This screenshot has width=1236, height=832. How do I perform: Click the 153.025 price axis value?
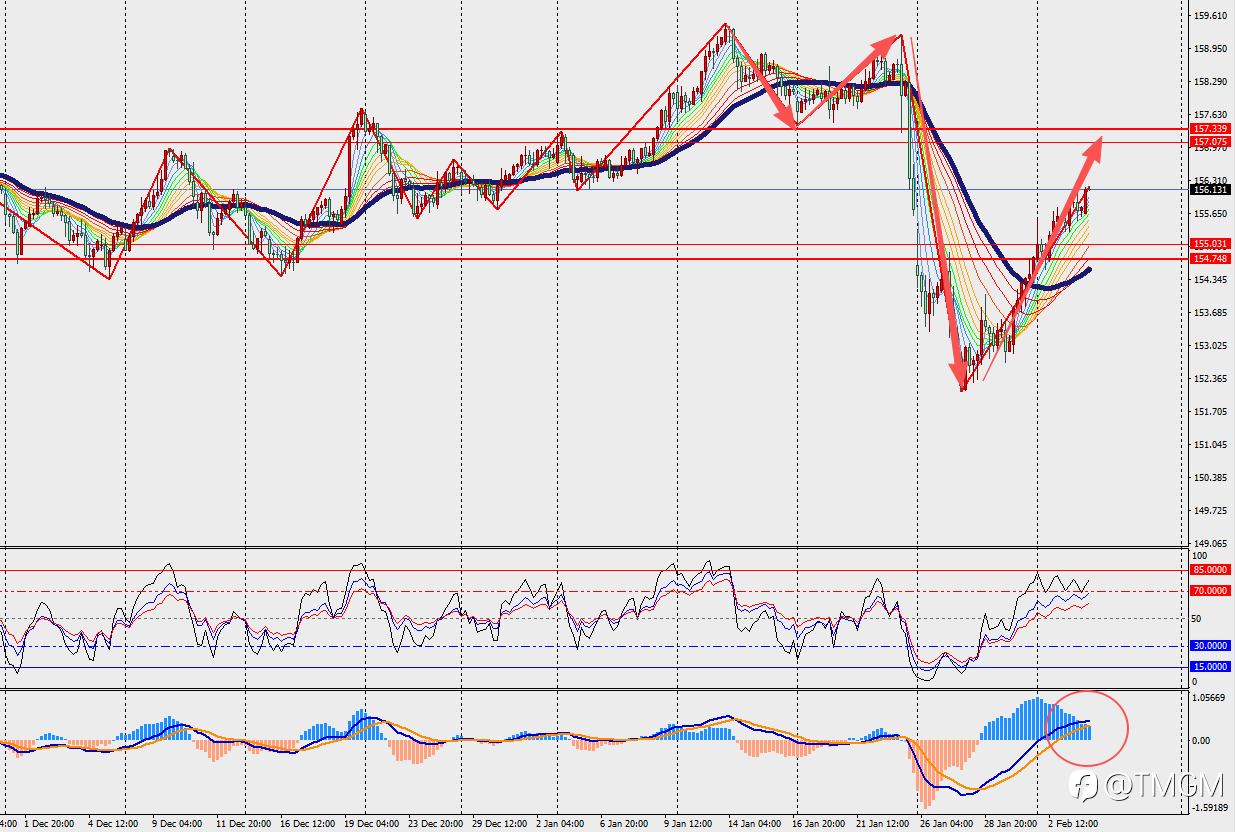click(x=1211, y=346)
